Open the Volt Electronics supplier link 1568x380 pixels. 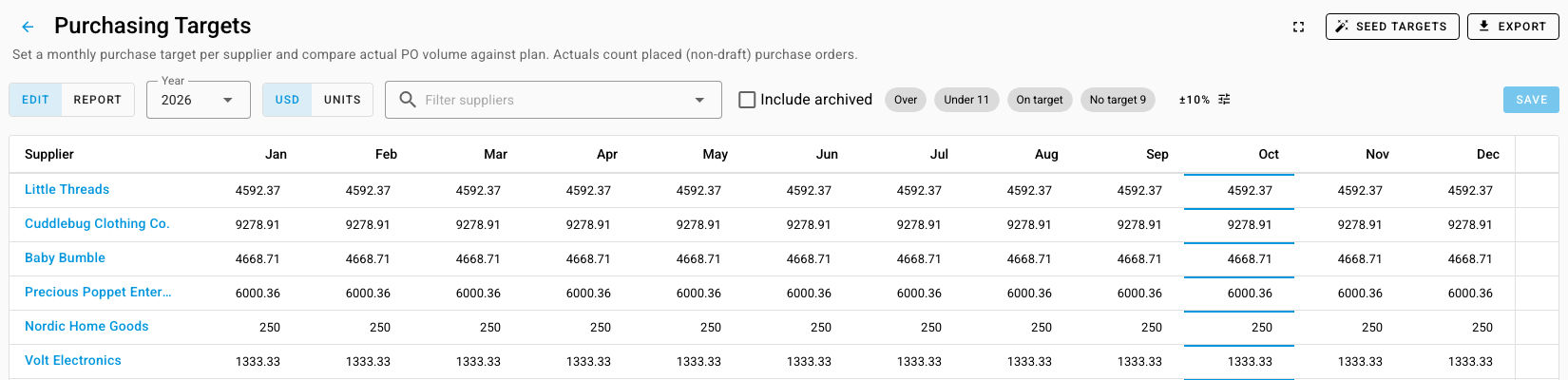tap(73, 361)
